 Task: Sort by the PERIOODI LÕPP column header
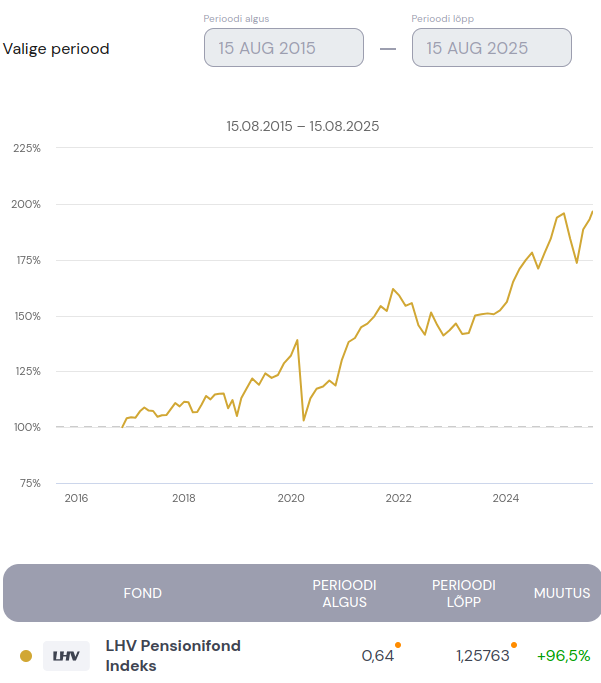pos(464,593)
